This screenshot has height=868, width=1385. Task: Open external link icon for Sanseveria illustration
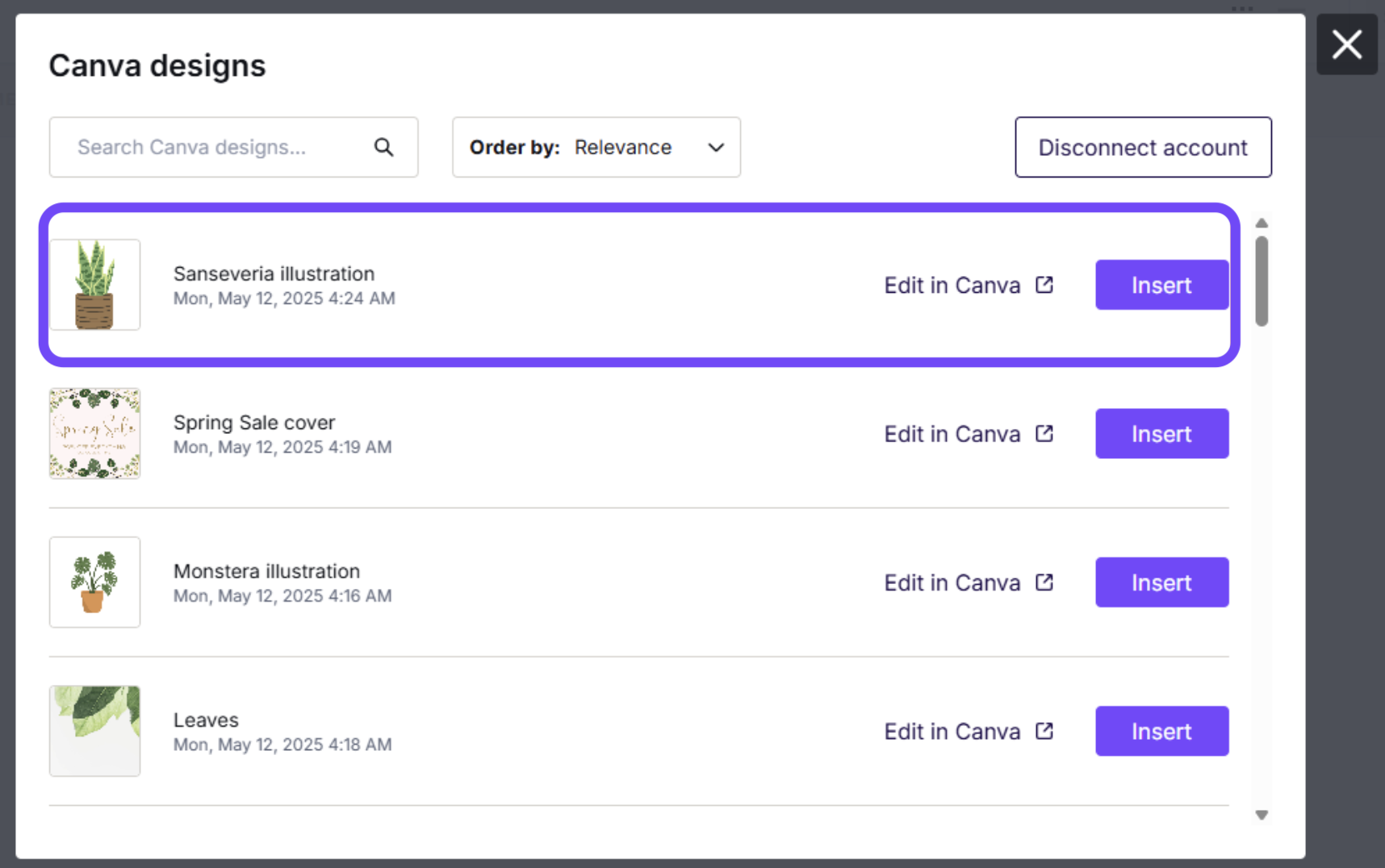pyautogui.click(x=1044, y=285)
